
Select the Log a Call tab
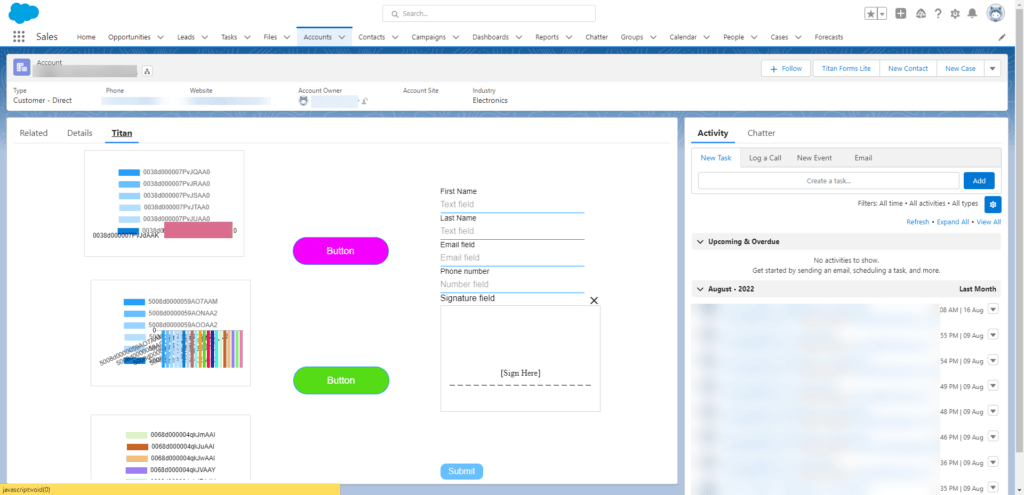tap(765, 157)
